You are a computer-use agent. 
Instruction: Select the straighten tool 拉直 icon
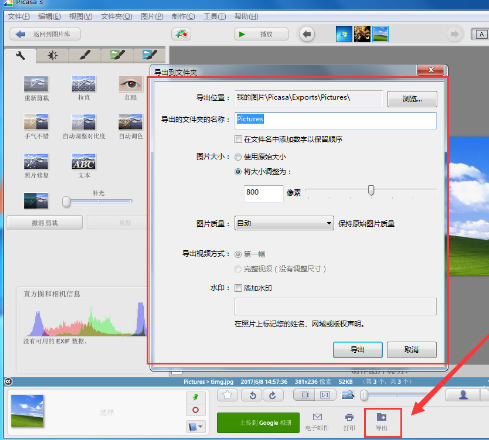click(84, 84)
